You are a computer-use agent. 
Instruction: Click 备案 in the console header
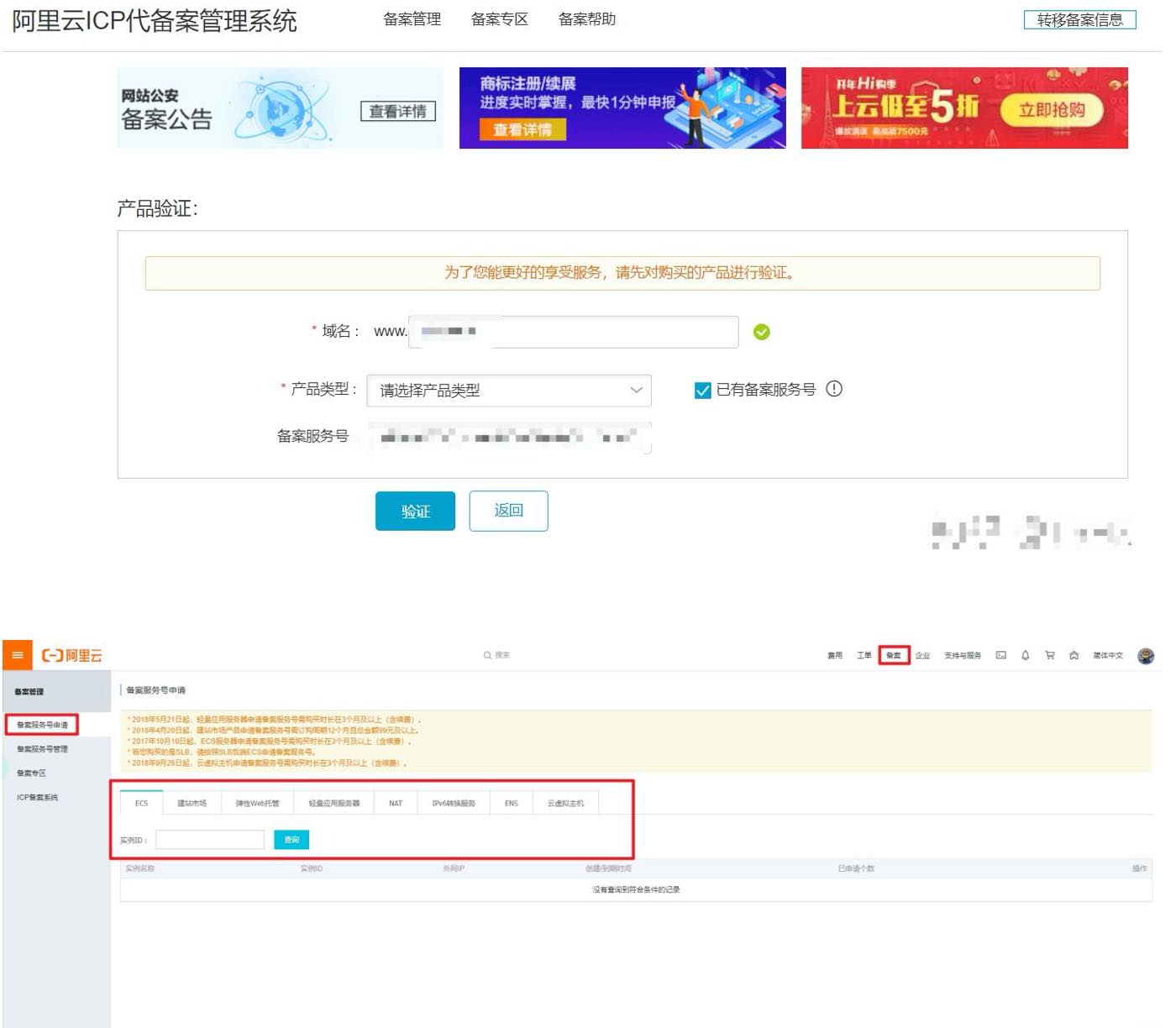tap(894, 655)
